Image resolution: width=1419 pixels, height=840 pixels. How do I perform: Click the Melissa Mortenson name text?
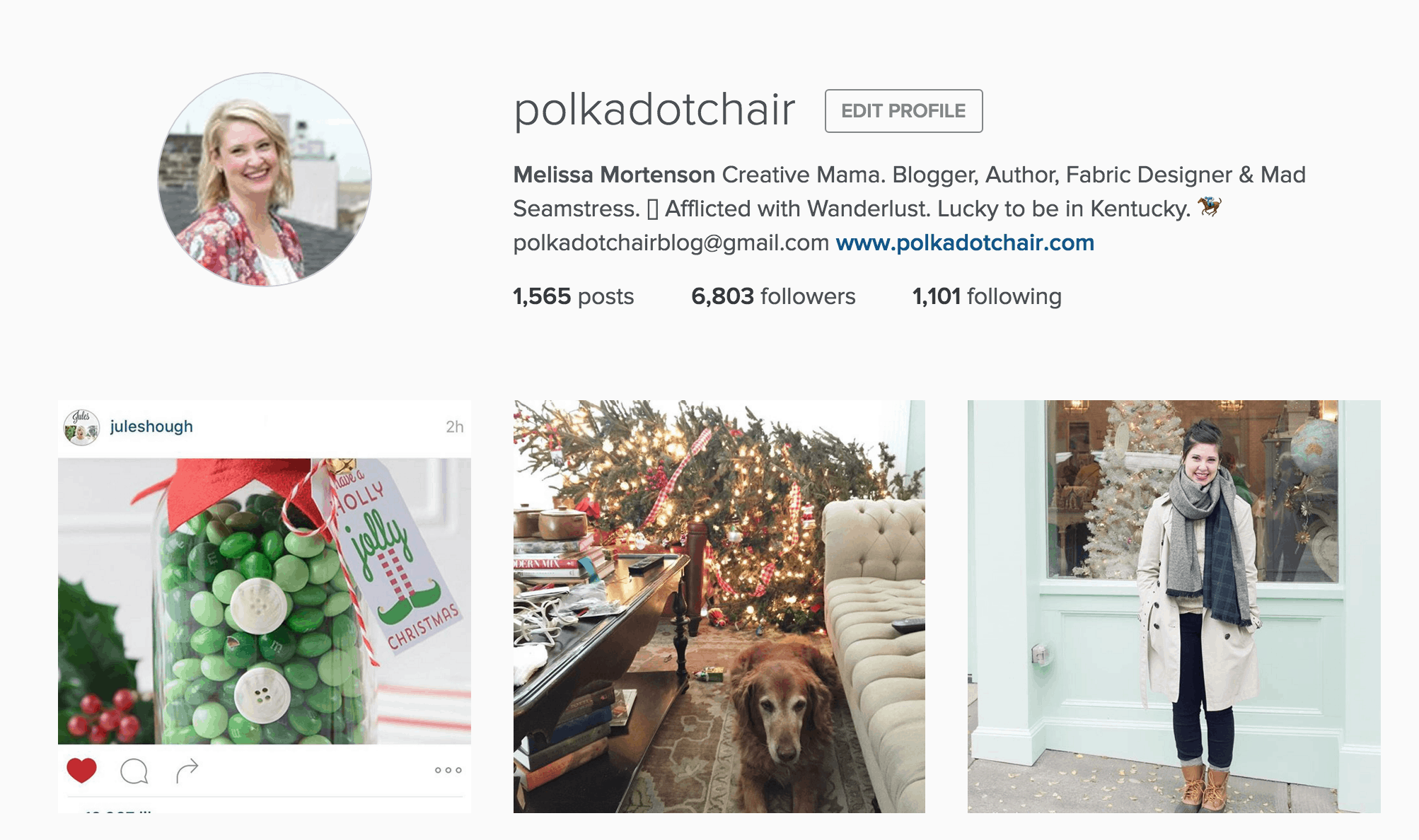click(614, 175)
